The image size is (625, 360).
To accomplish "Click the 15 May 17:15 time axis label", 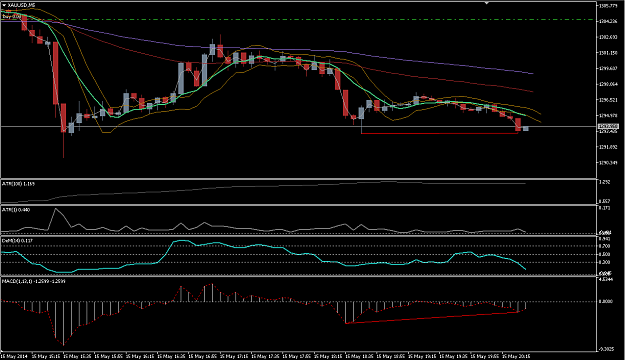I will (x=234, y=356).
